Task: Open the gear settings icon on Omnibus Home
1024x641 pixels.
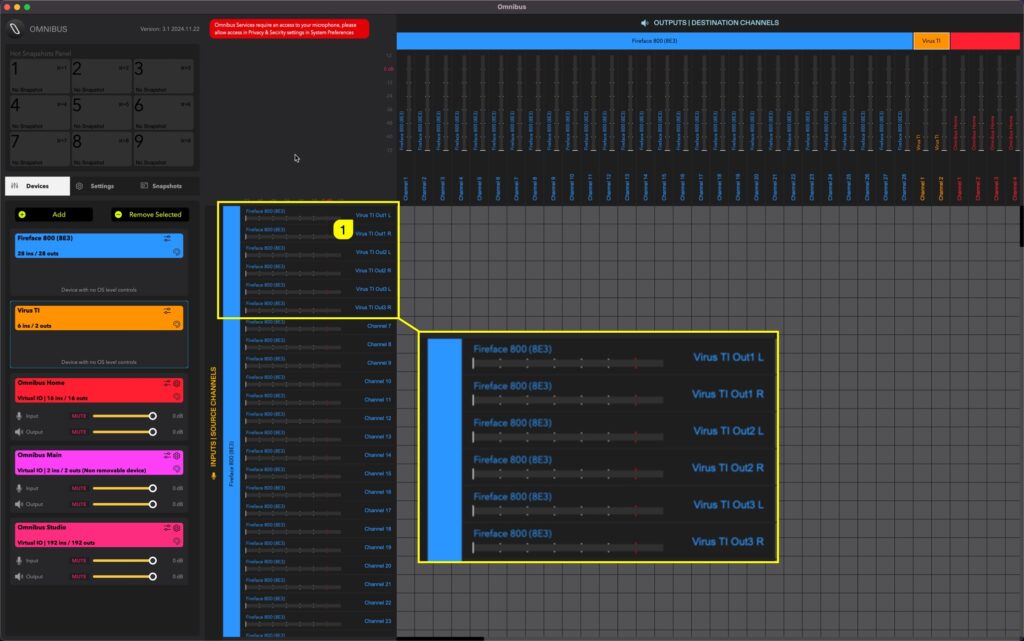Action: pyautogui.click(x=174, y=381)
